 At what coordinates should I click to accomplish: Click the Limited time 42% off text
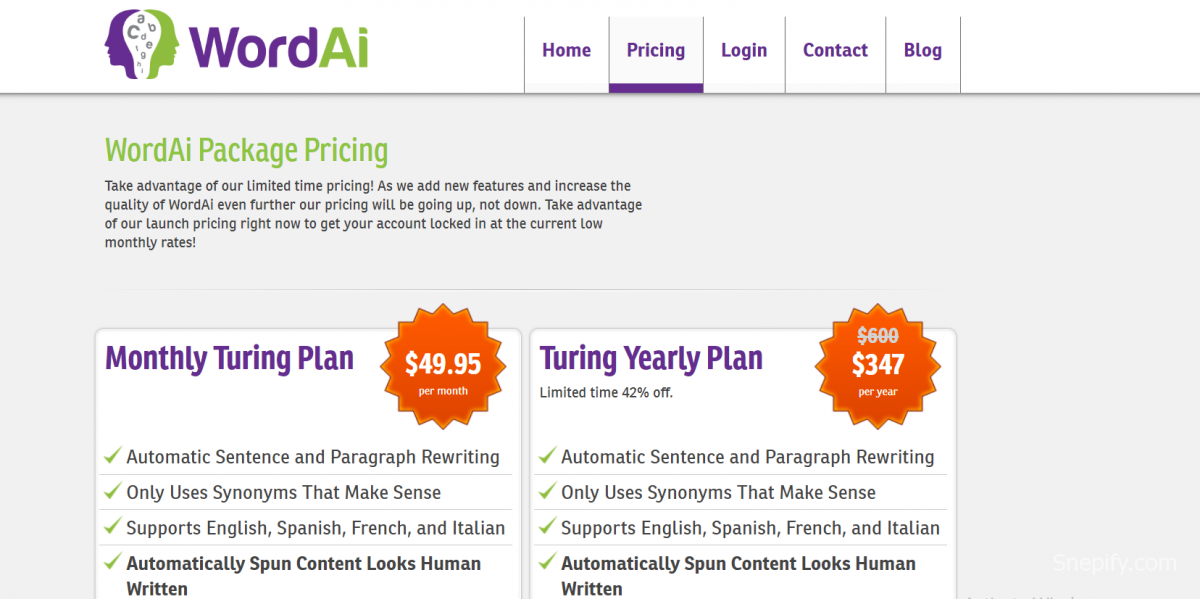606,393
